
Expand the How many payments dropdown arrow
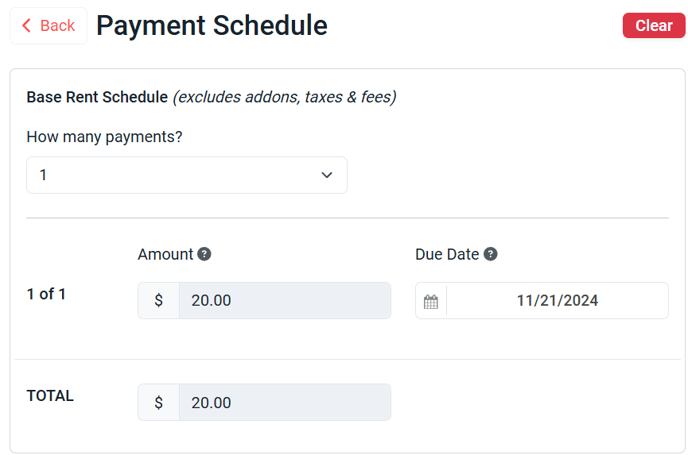327,175
